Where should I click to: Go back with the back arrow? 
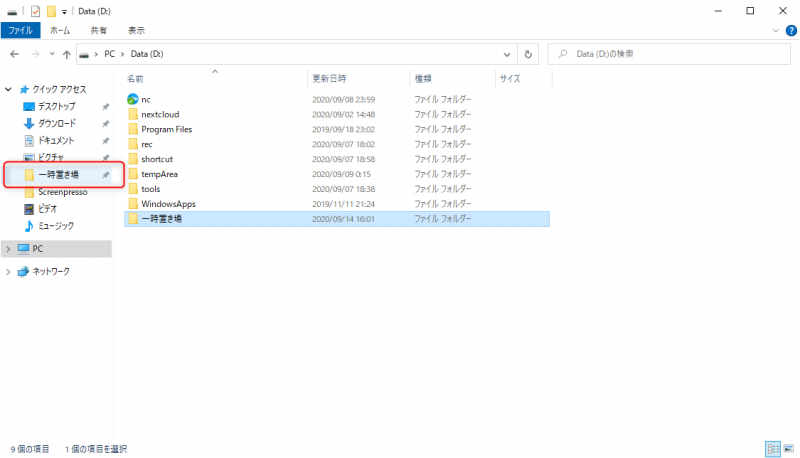tap(14, 54)
